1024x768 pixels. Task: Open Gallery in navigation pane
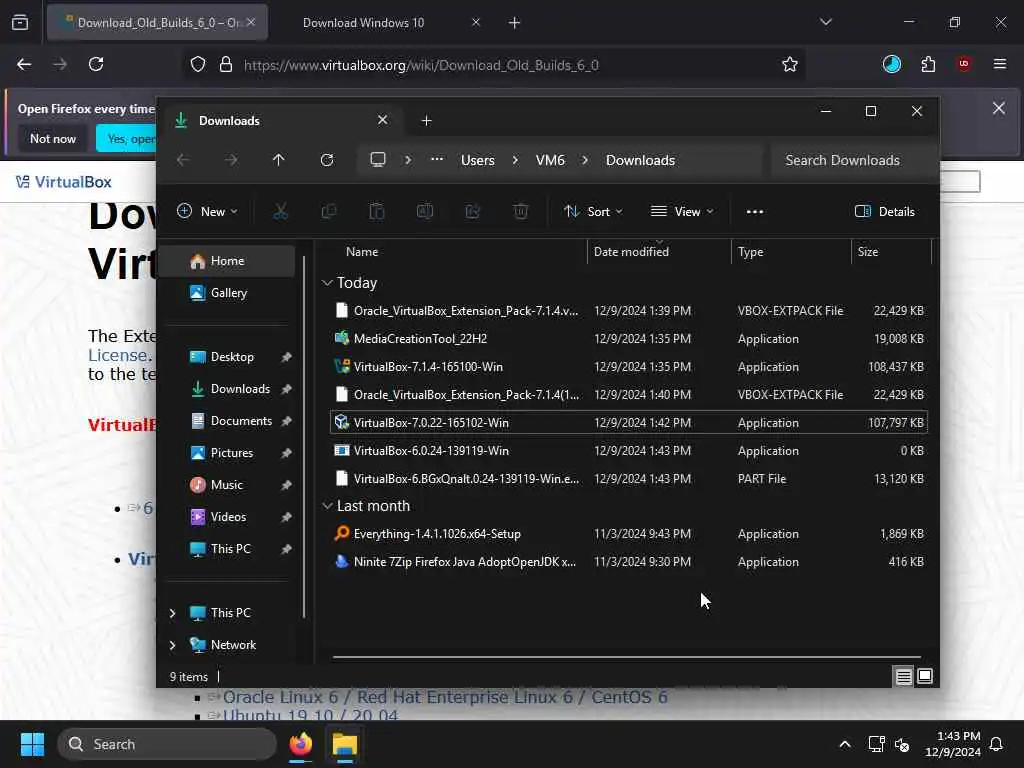tap(227, 293)
